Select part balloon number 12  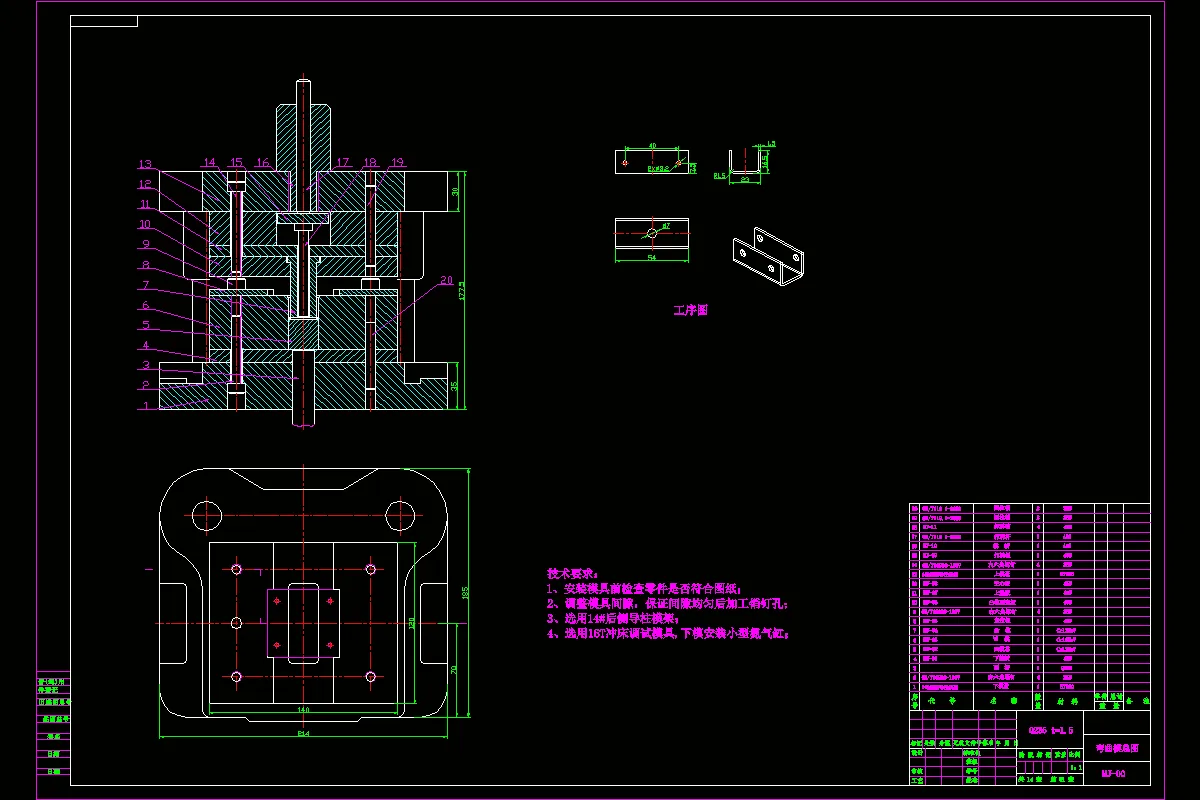click(x=145, y=184)
